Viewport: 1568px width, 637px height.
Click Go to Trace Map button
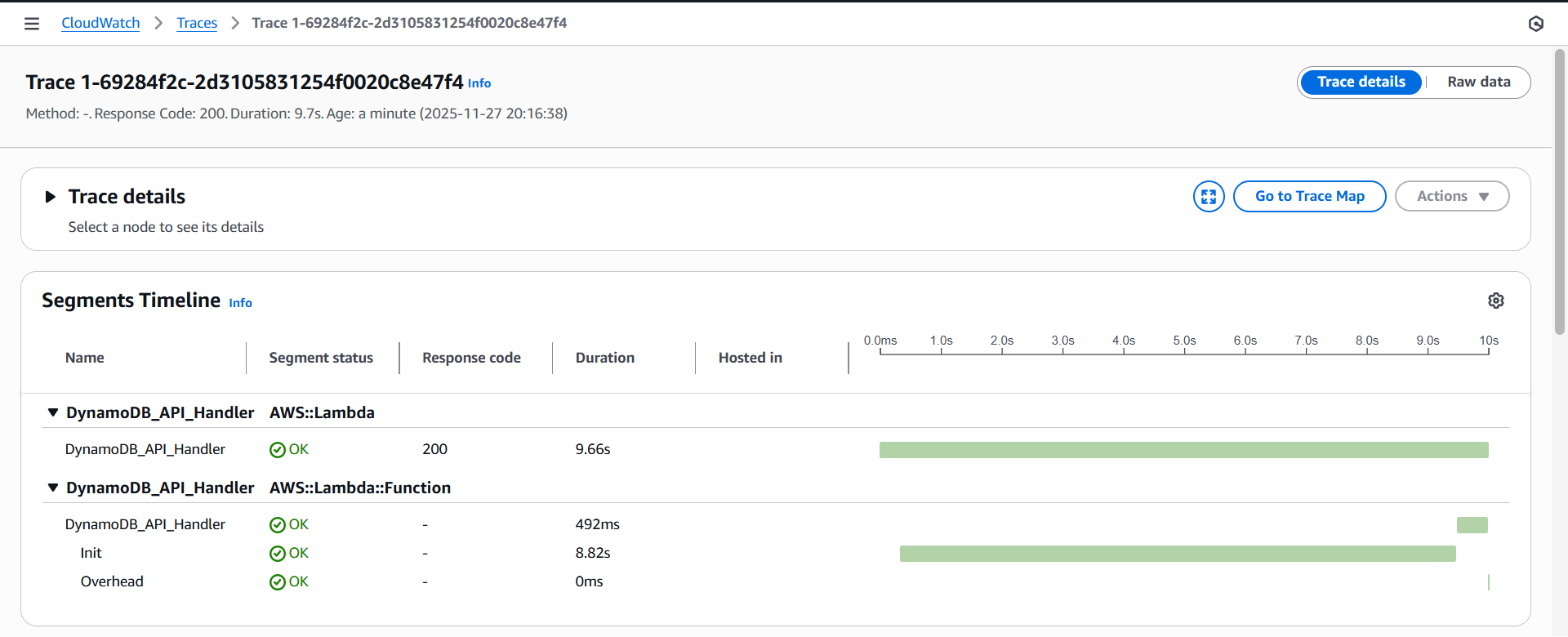(1309, 197)
